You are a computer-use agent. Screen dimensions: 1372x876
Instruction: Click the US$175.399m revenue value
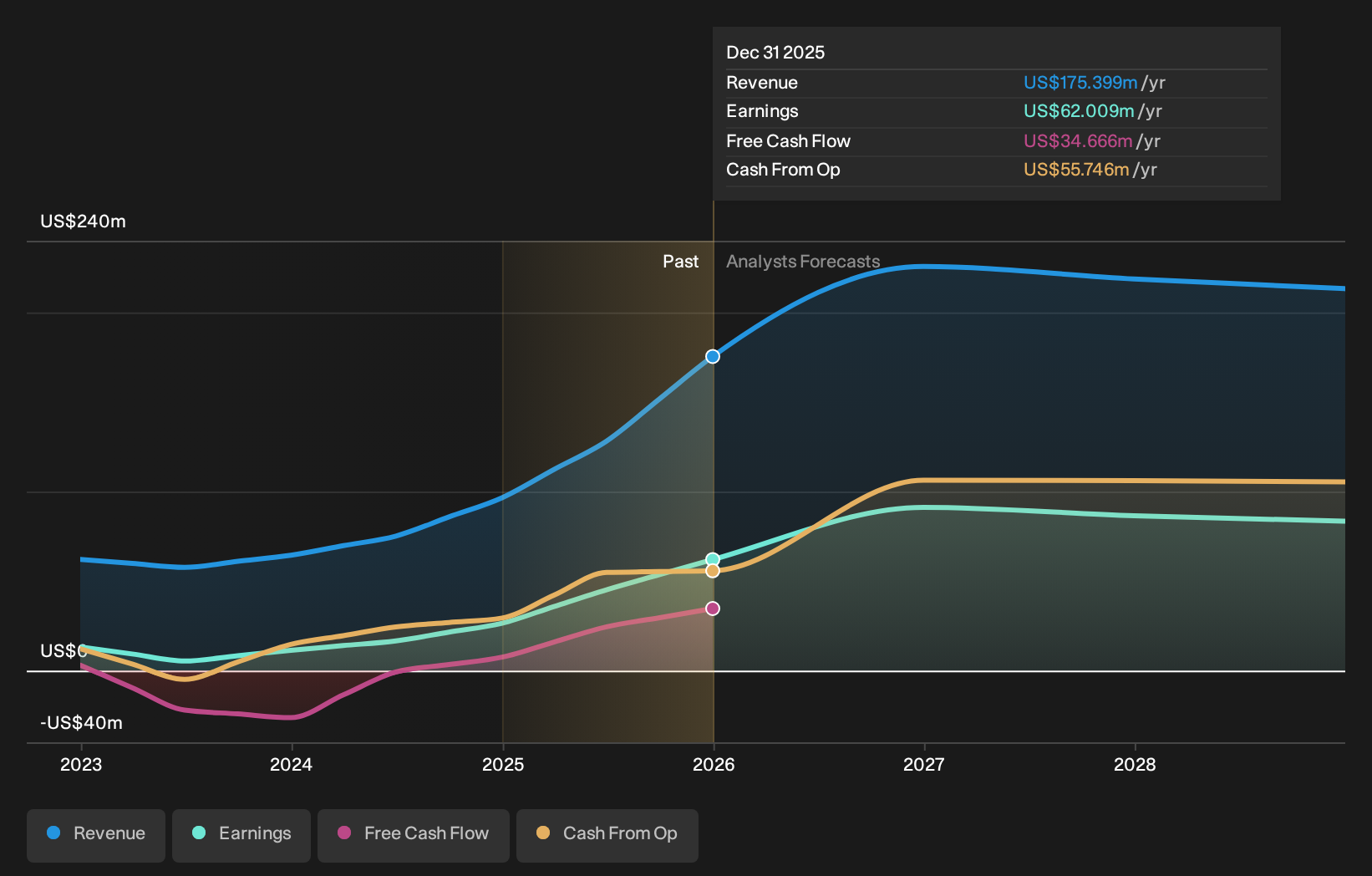[x=1080, y=83]
